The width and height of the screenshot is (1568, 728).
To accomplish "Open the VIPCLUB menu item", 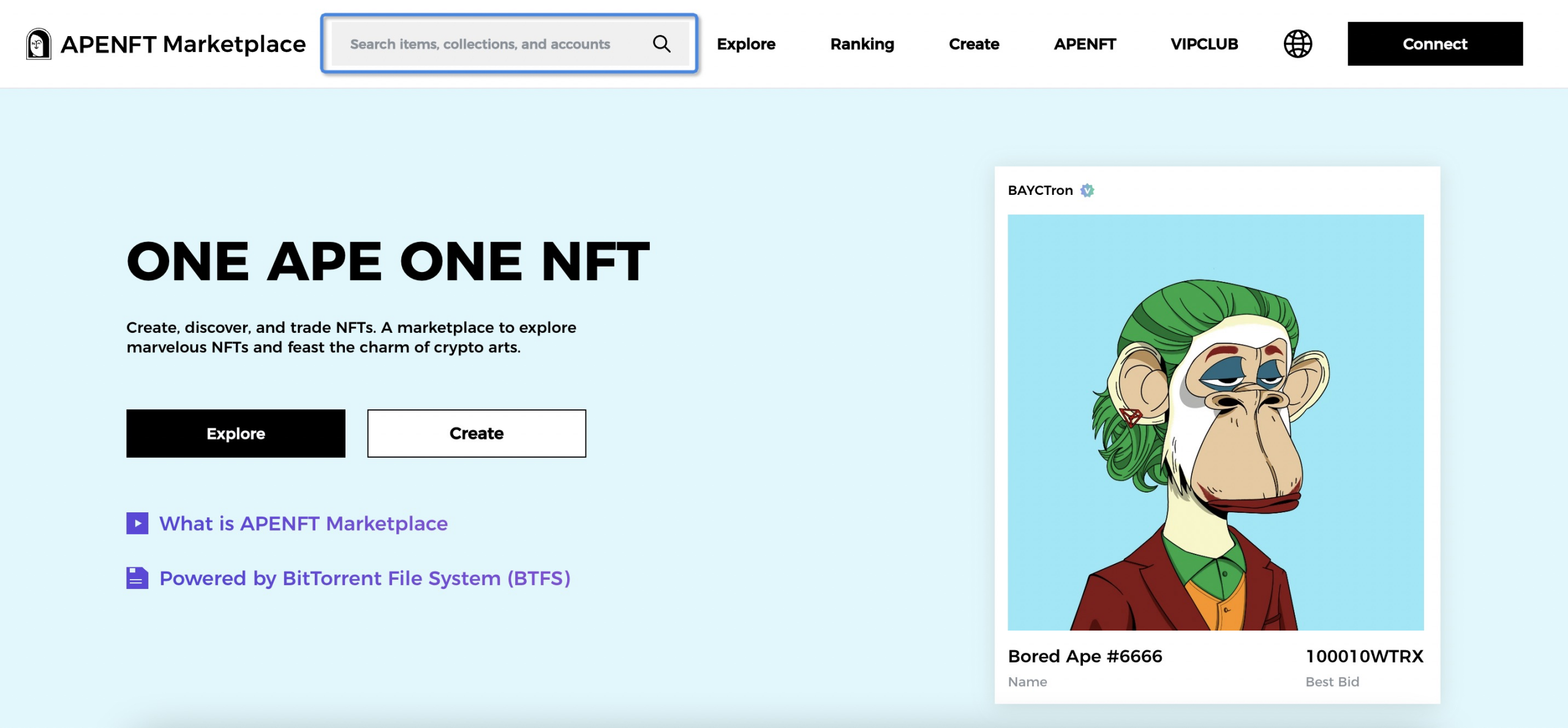I will tap(1204, 44).
